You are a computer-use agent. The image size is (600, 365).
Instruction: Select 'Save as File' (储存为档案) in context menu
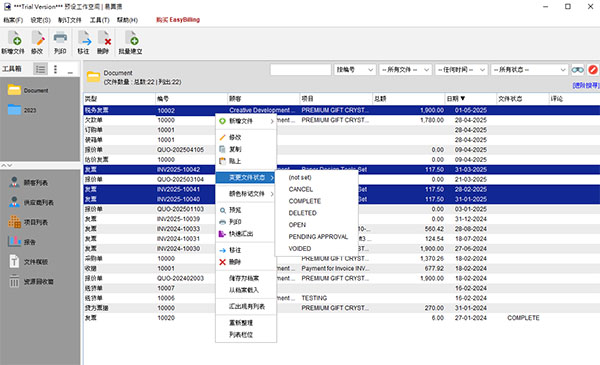click(246, 278)
